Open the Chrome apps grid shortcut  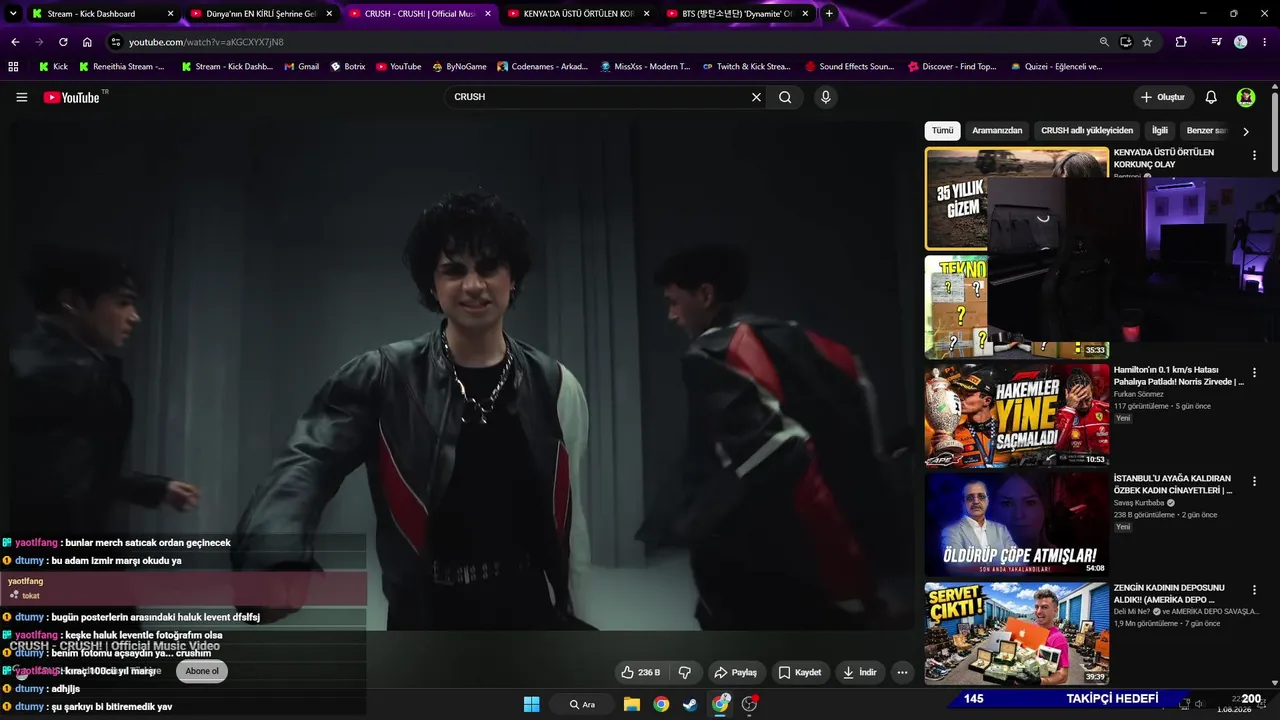13,67
